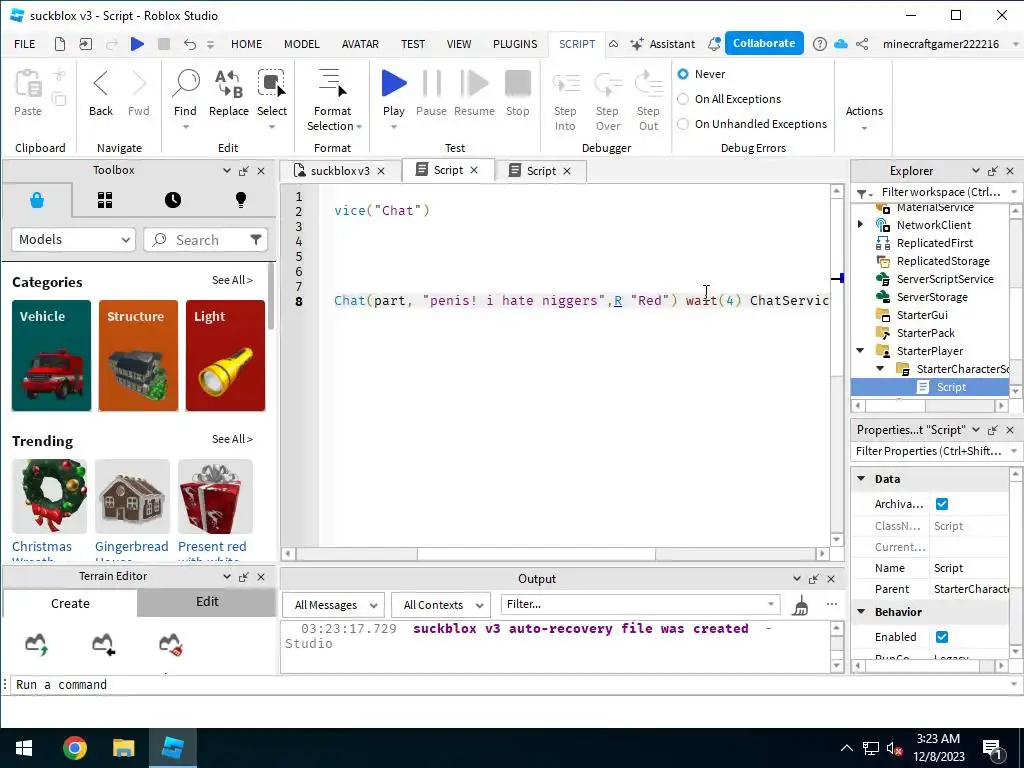This screenshot has width=1024, height=768.
Task: Click the quick-access Play icon in title toolbar
Action: tap(137, 44)
